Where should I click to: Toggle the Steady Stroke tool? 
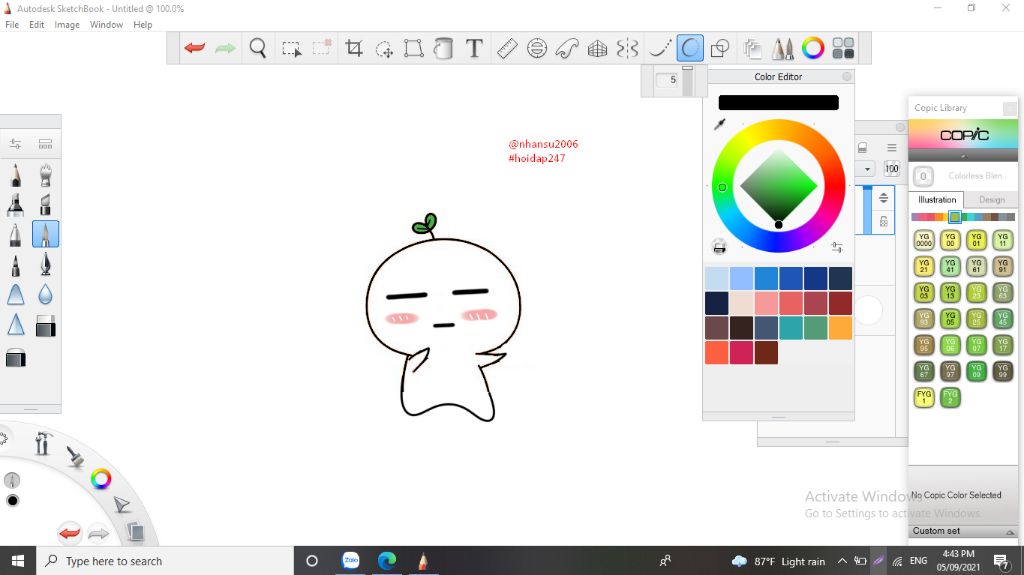(660, 48)
